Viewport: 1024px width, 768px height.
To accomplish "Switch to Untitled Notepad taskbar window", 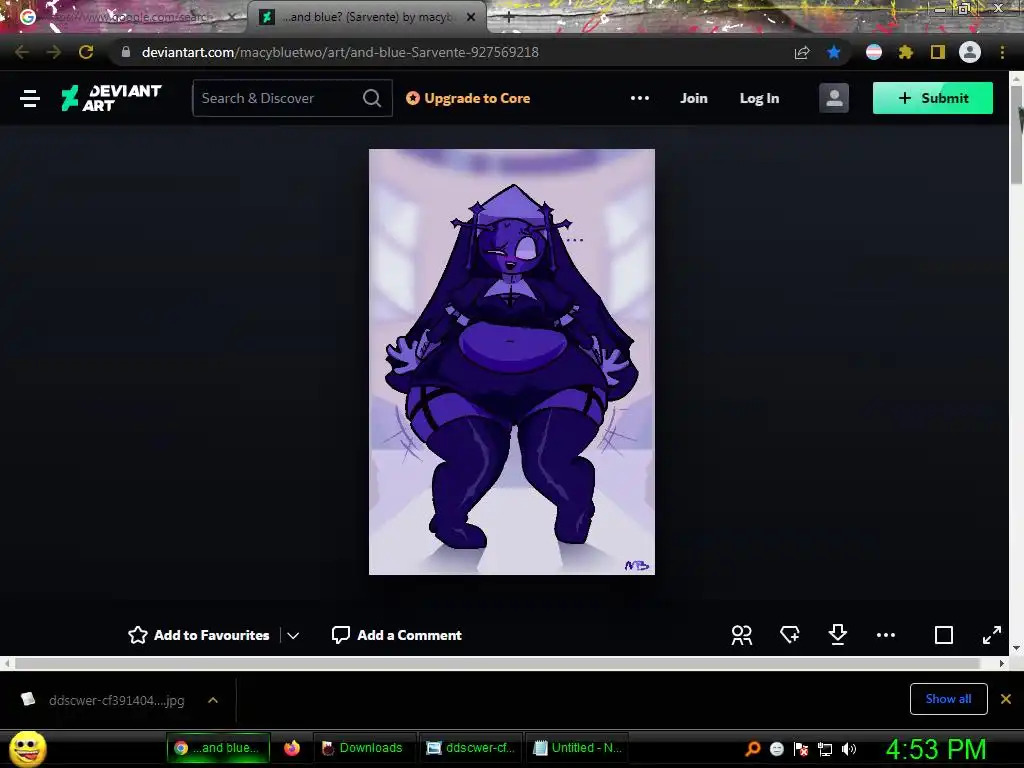I will pyautogui.click(x=577, y=748).
